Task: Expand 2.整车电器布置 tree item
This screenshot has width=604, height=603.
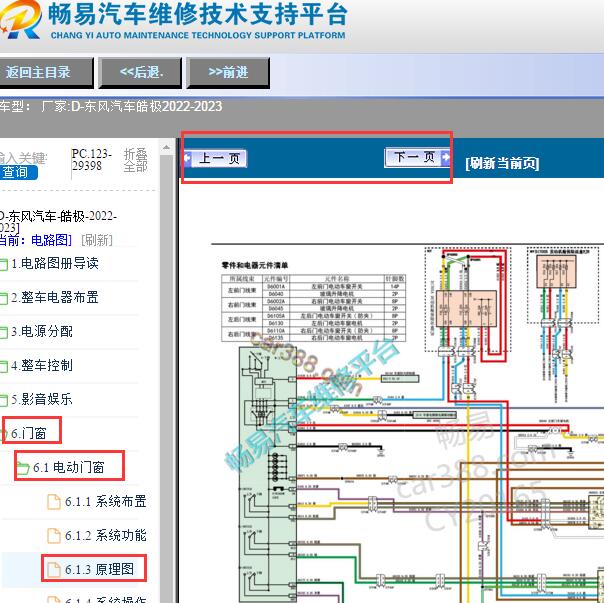Action: [x=55, y=297]
